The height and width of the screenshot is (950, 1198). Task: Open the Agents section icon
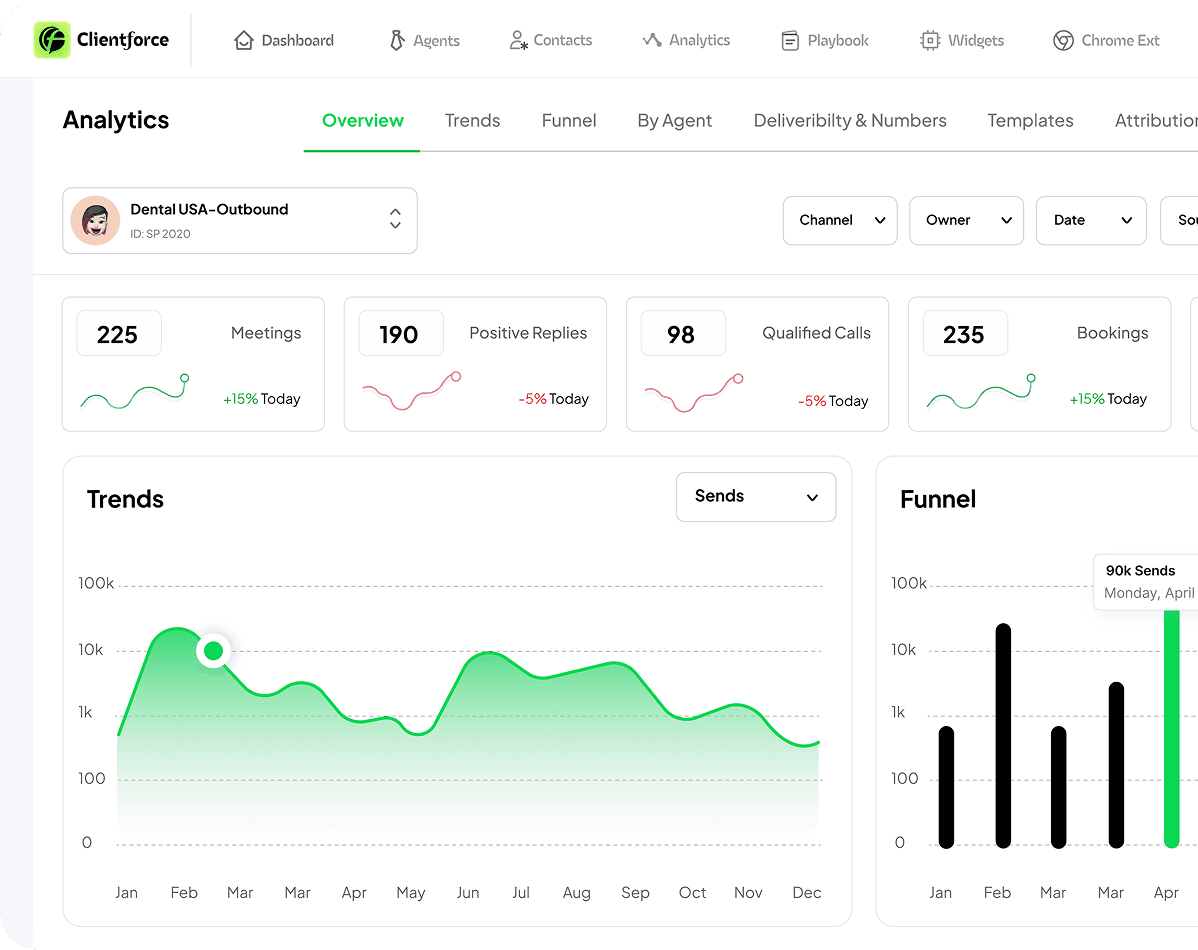pyautogui.click(x=396, y=40)
